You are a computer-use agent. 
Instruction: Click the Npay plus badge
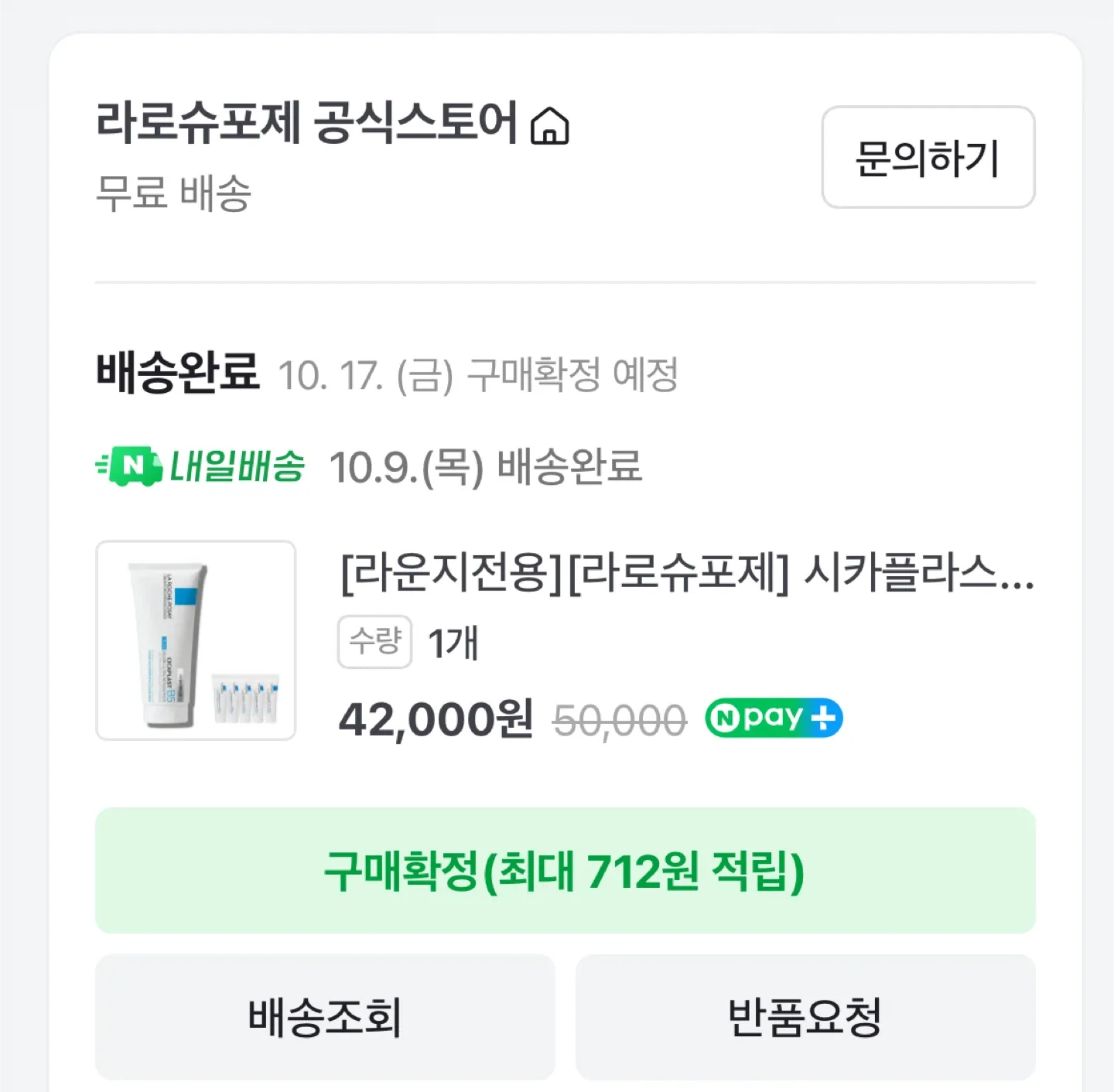coord(774,718)
